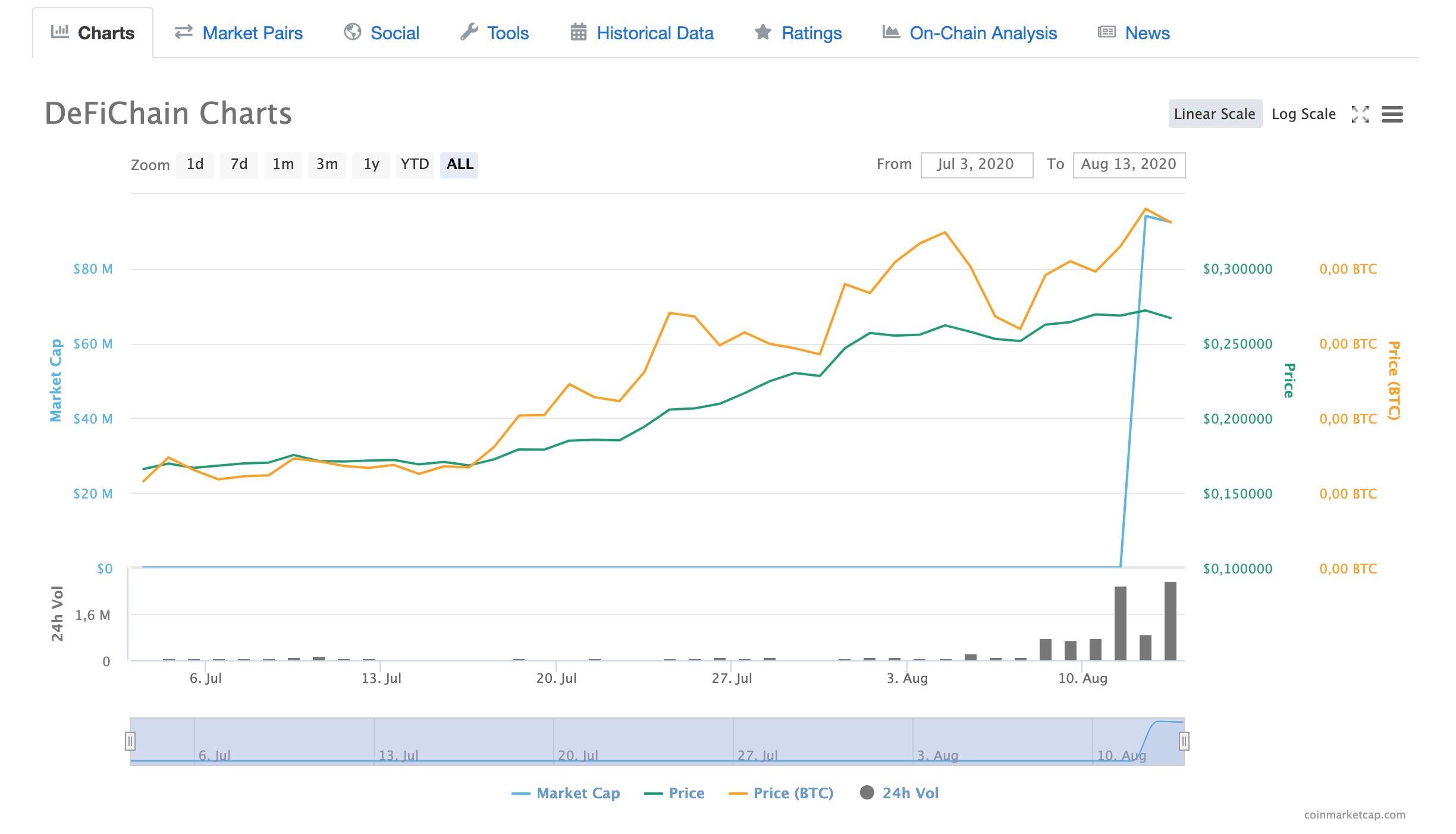Click the coinmarketcap.com credit link

(x=1355, y=814)
